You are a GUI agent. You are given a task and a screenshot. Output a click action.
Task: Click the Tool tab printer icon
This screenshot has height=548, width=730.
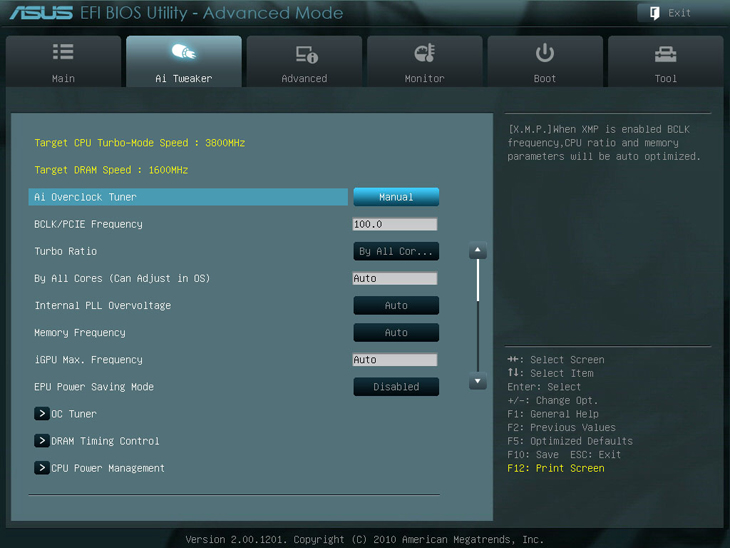click(x=665, y=53)
